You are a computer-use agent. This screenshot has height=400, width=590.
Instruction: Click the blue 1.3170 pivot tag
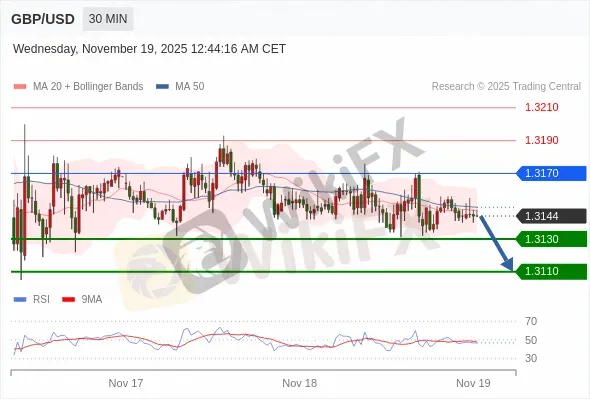tap(552, 173)
